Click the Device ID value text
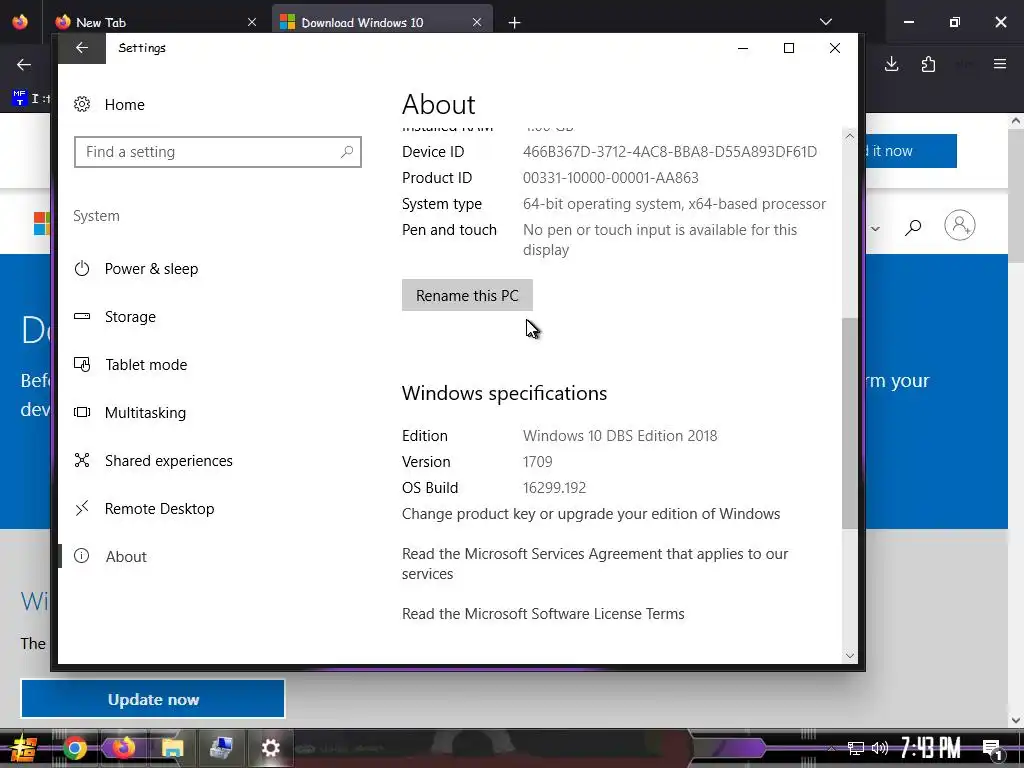Image resolution: width=1024 pixels, height=768 pixels. click(669, 152)
